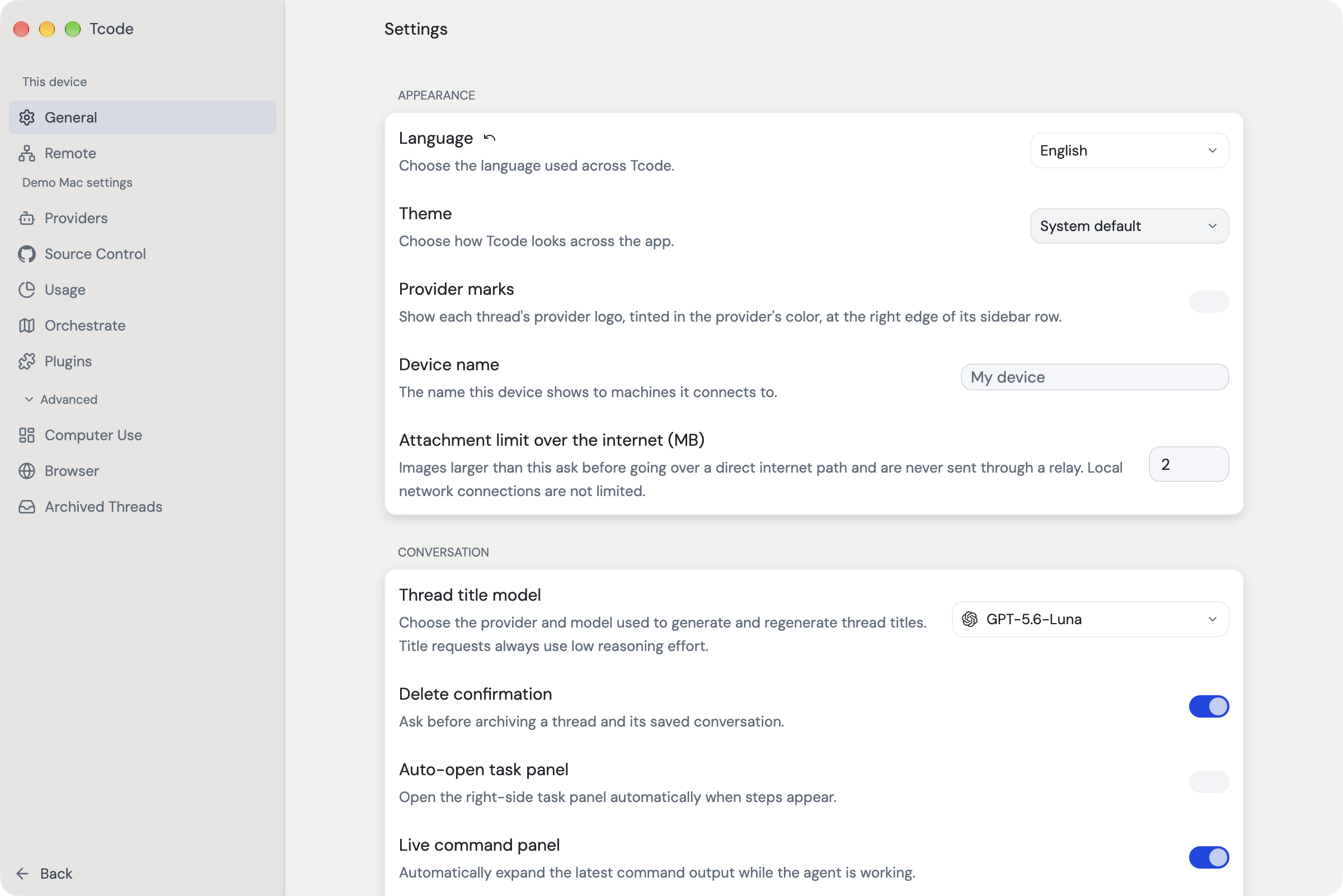
Task: Collapse the Advanced section
Action: tap(60, 399)
